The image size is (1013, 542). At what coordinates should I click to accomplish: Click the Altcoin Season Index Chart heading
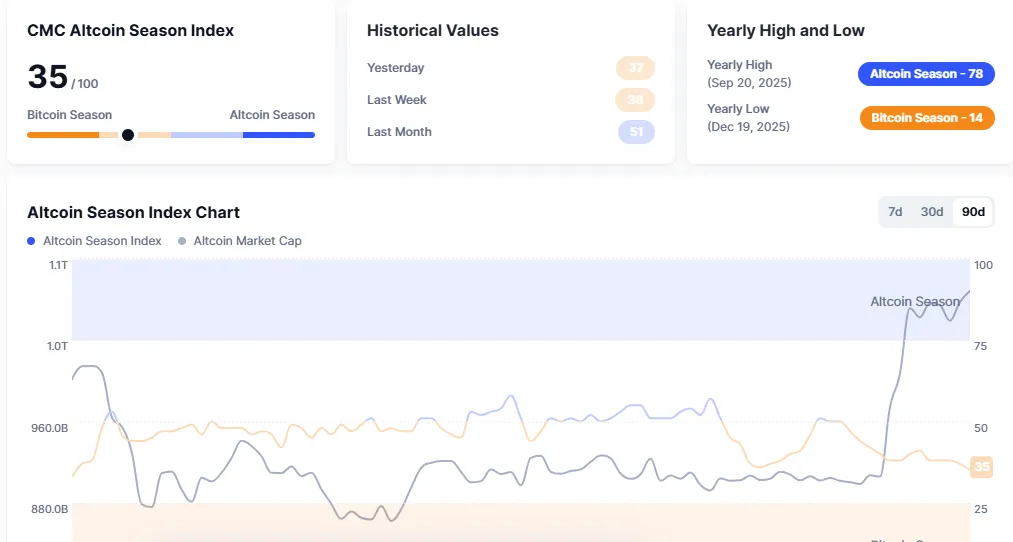point(133,213)
